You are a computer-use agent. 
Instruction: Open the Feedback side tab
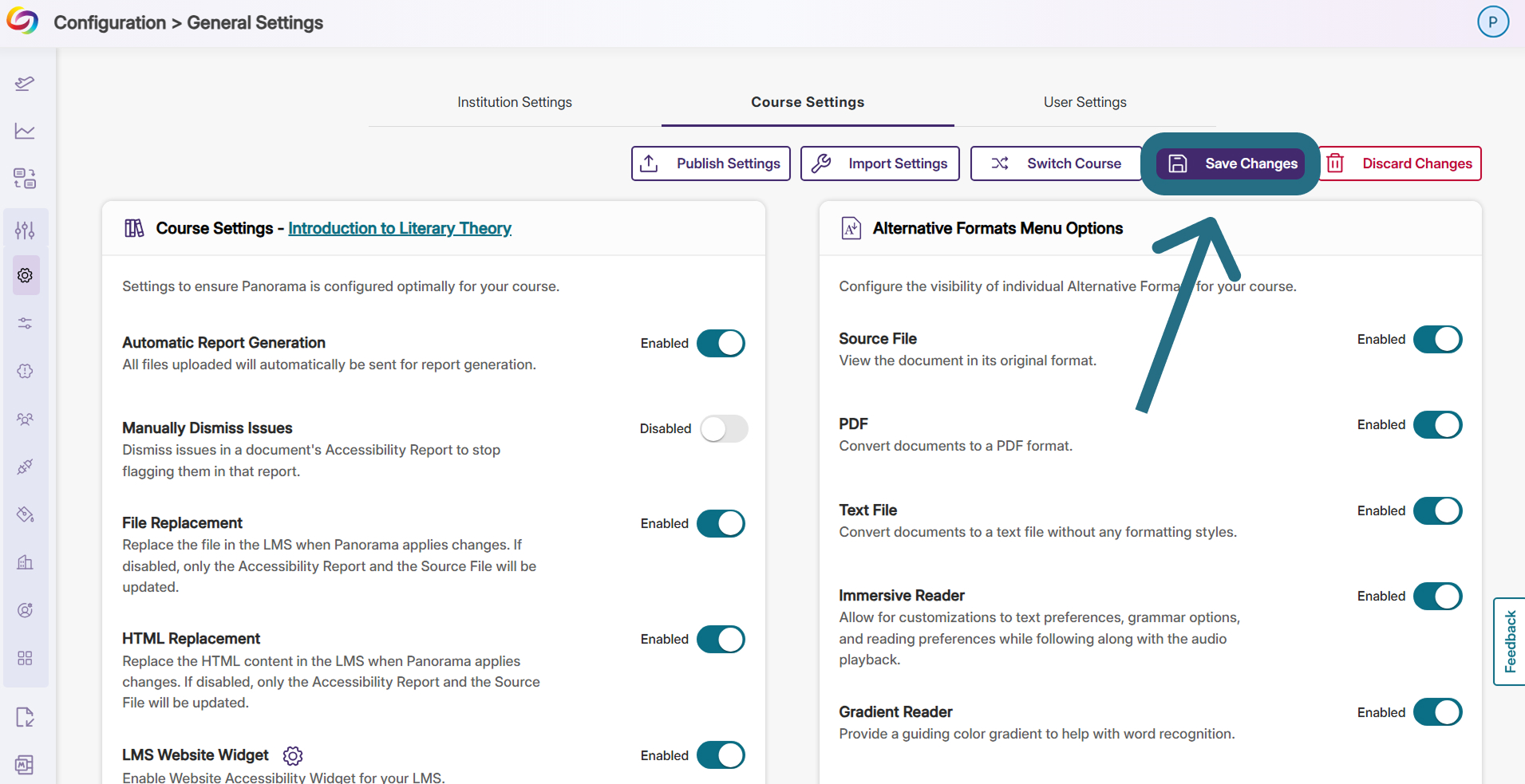1510,641
